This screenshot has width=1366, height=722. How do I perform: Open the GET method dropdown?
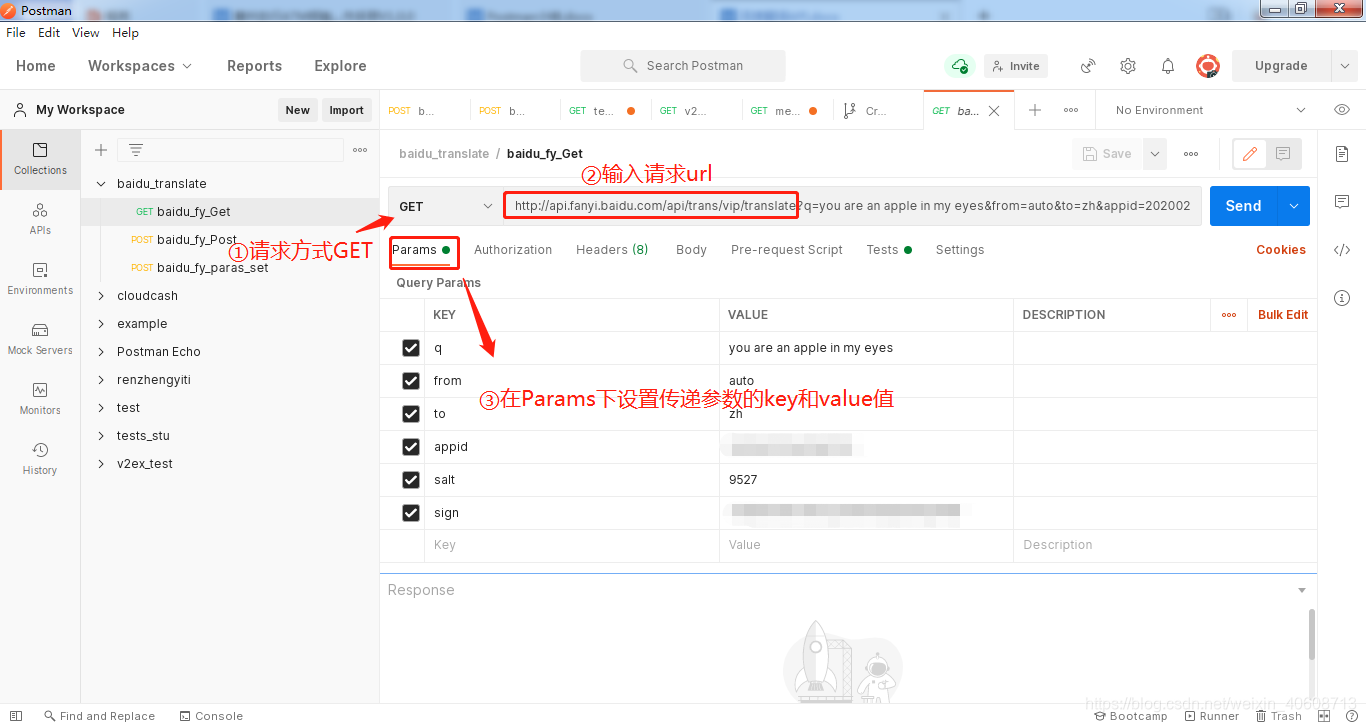[445, 206]
